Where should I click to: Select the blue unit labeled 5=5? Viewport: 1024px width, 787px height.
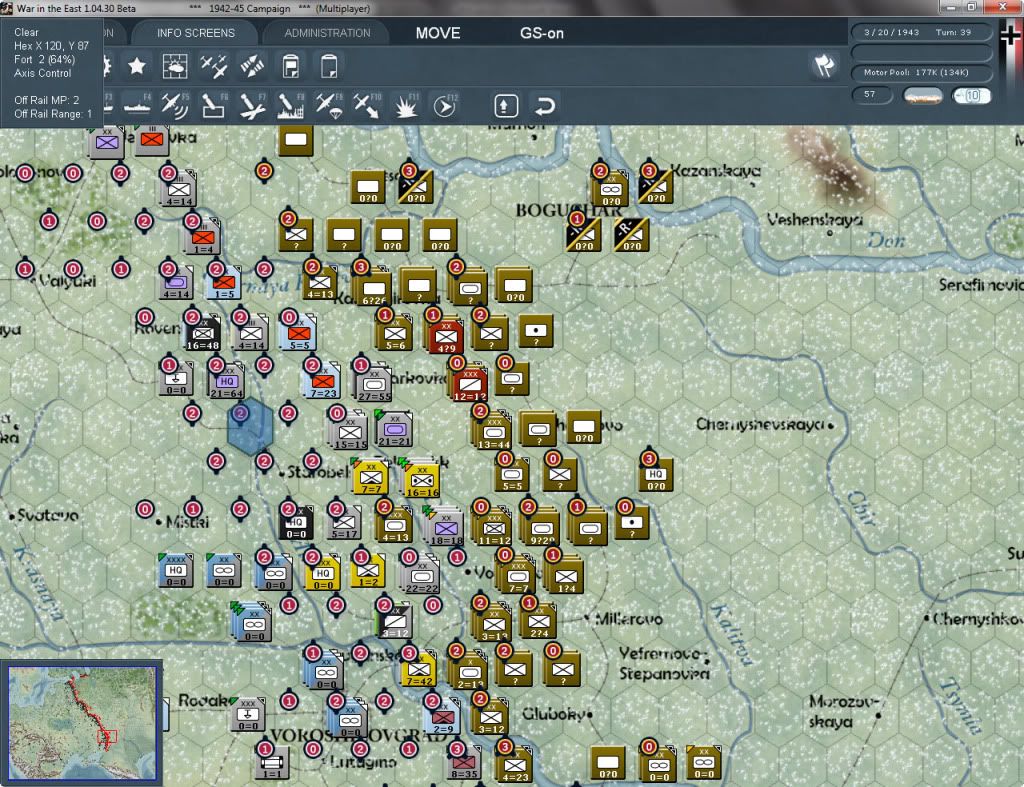(299, 334)
